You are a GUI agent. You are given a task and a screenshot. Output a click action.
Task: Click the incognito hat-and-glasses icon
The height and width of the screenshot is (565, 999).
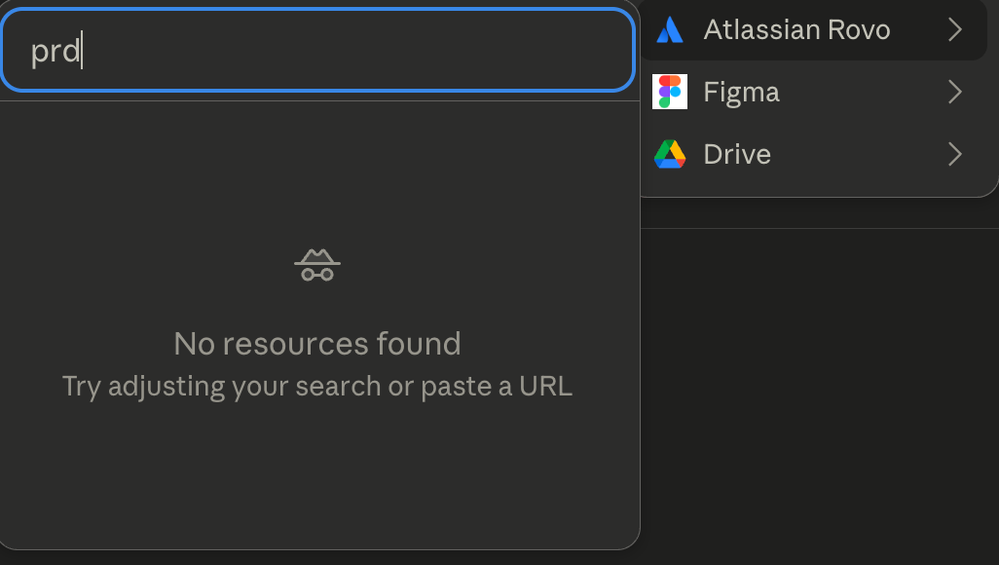click(317, 264)
